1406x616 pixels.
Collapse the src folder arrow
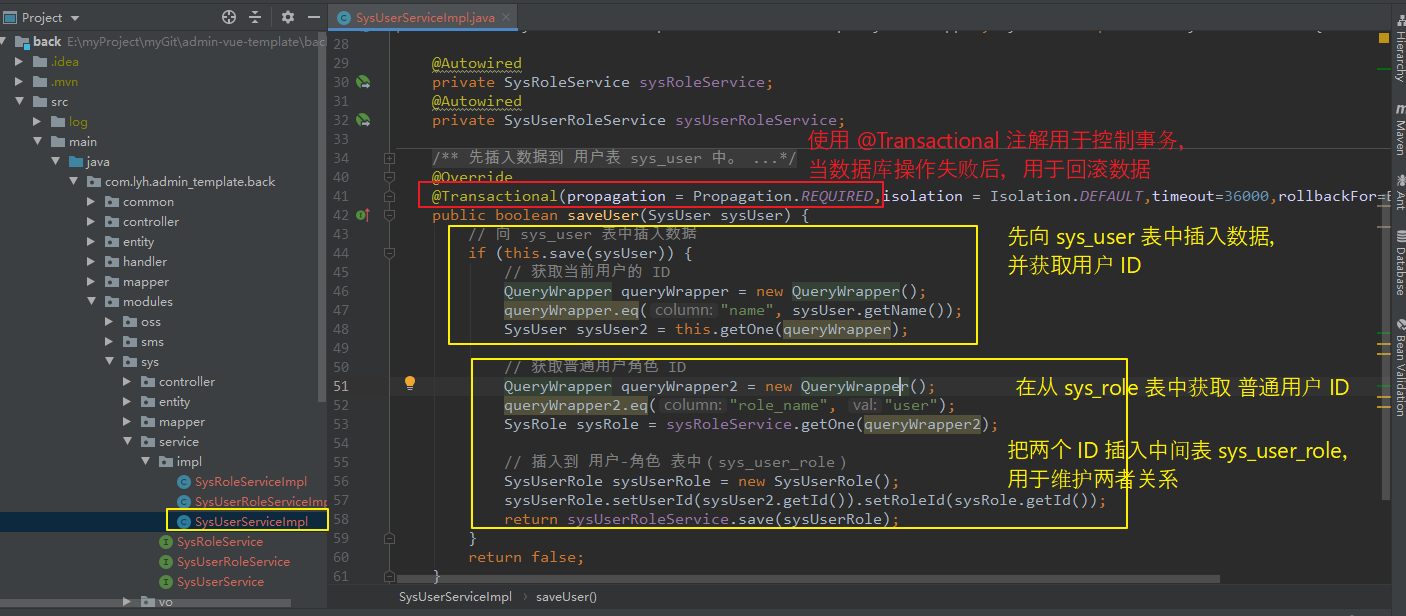(20, 102)
